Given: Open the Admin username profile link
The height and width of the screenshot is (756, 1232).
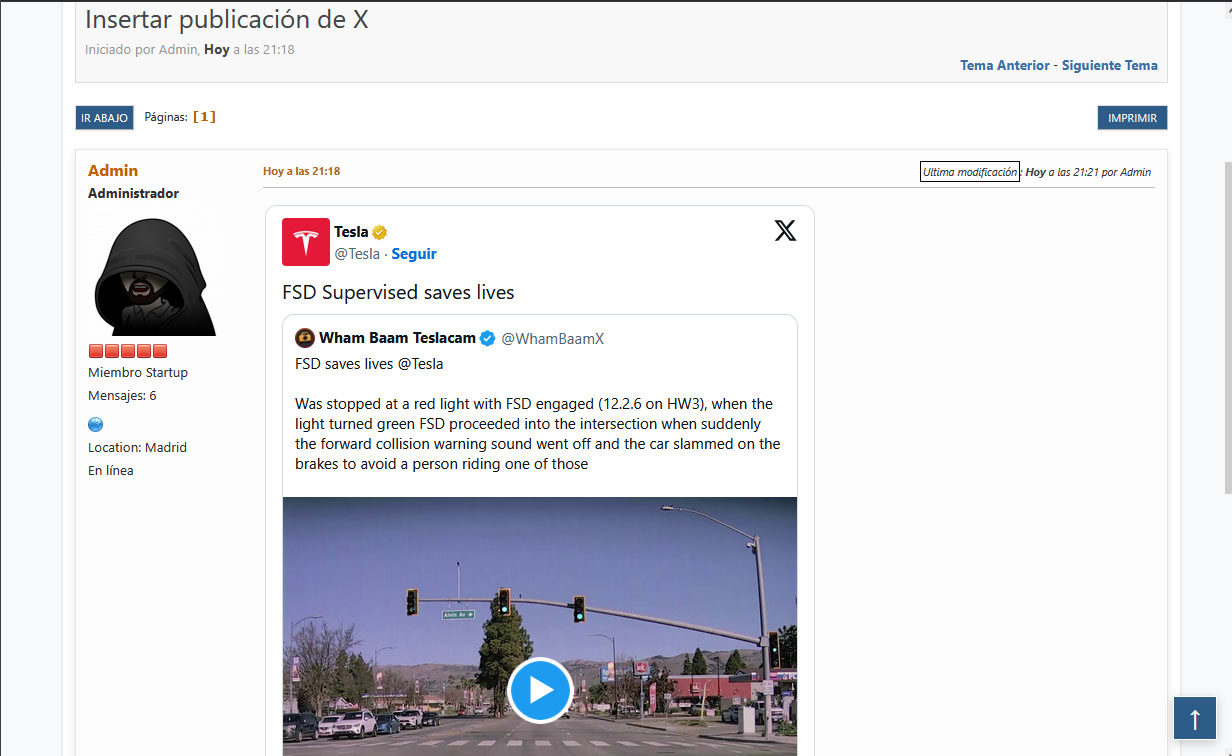Looking at the screenshot, I should 113,170.
